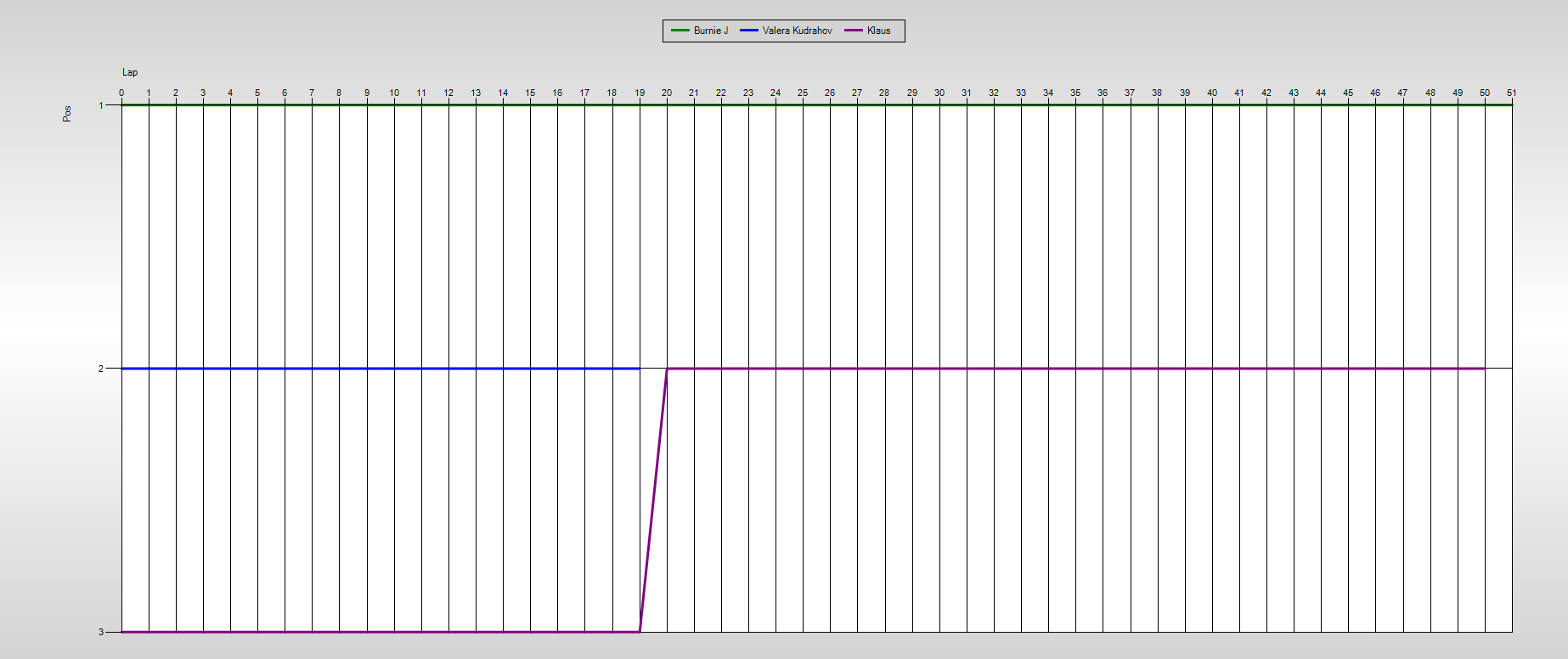Viewport: 1568px width, 659px height.
Task: Click the purple Klaus legend swatch
Action: 853,31
